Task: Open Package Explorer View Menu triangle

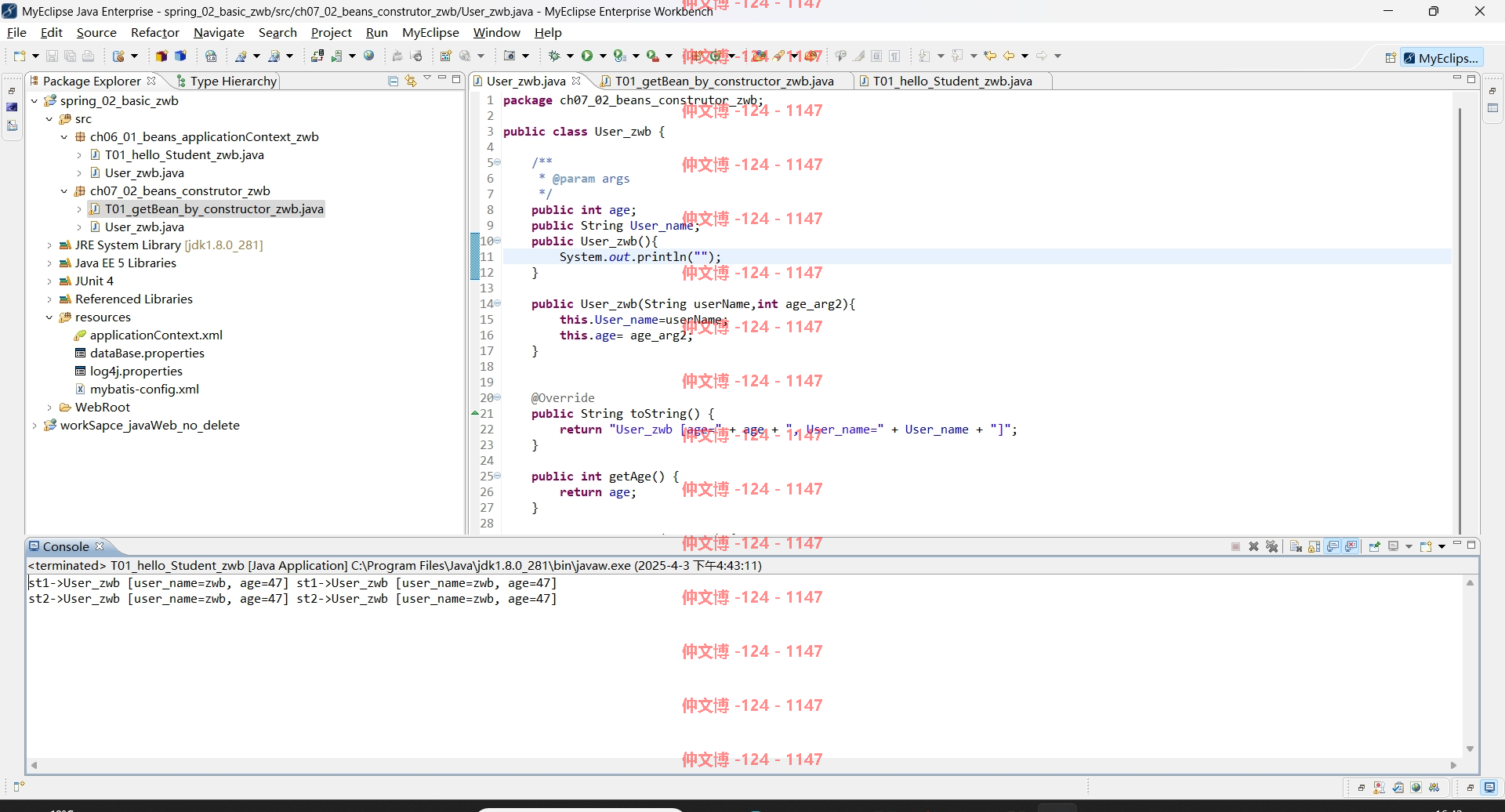Action: coord(427,78)
